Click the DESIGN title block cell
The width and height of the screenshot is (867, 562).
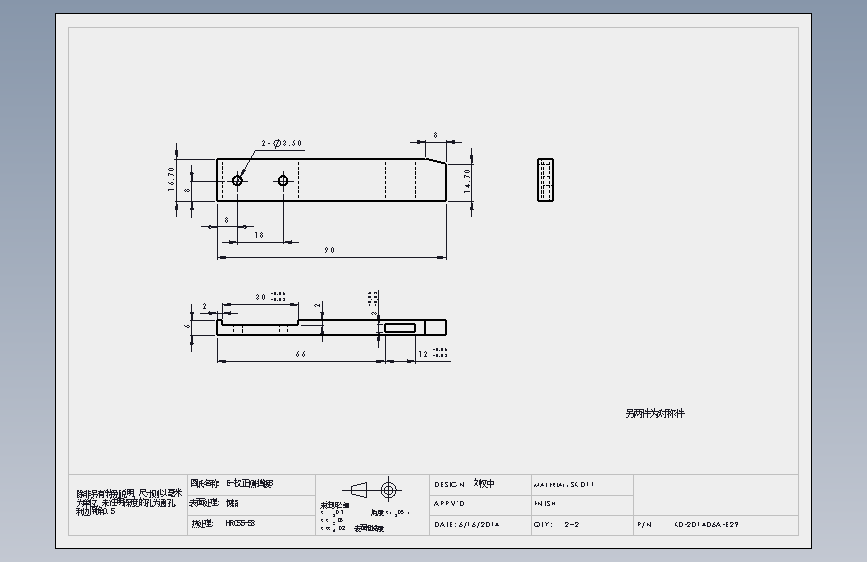coord(480,485)
